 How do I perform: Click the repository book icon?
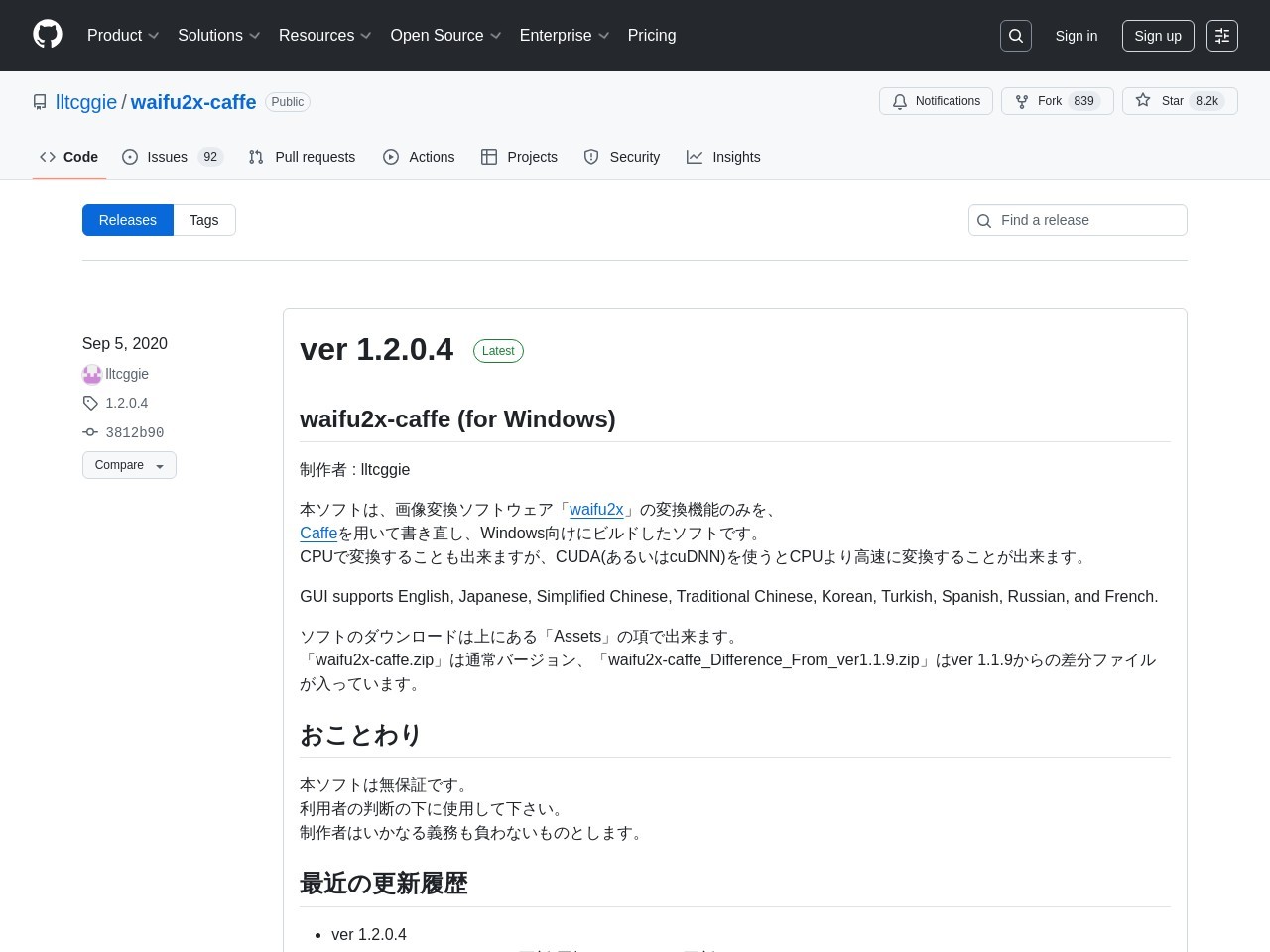[40, 102]
